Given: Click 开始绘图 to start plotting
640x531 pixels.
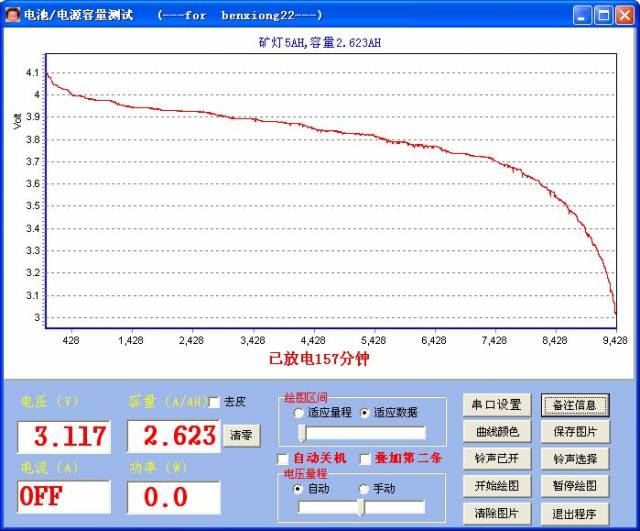Looking at the screenshot, I should (497, 486).
